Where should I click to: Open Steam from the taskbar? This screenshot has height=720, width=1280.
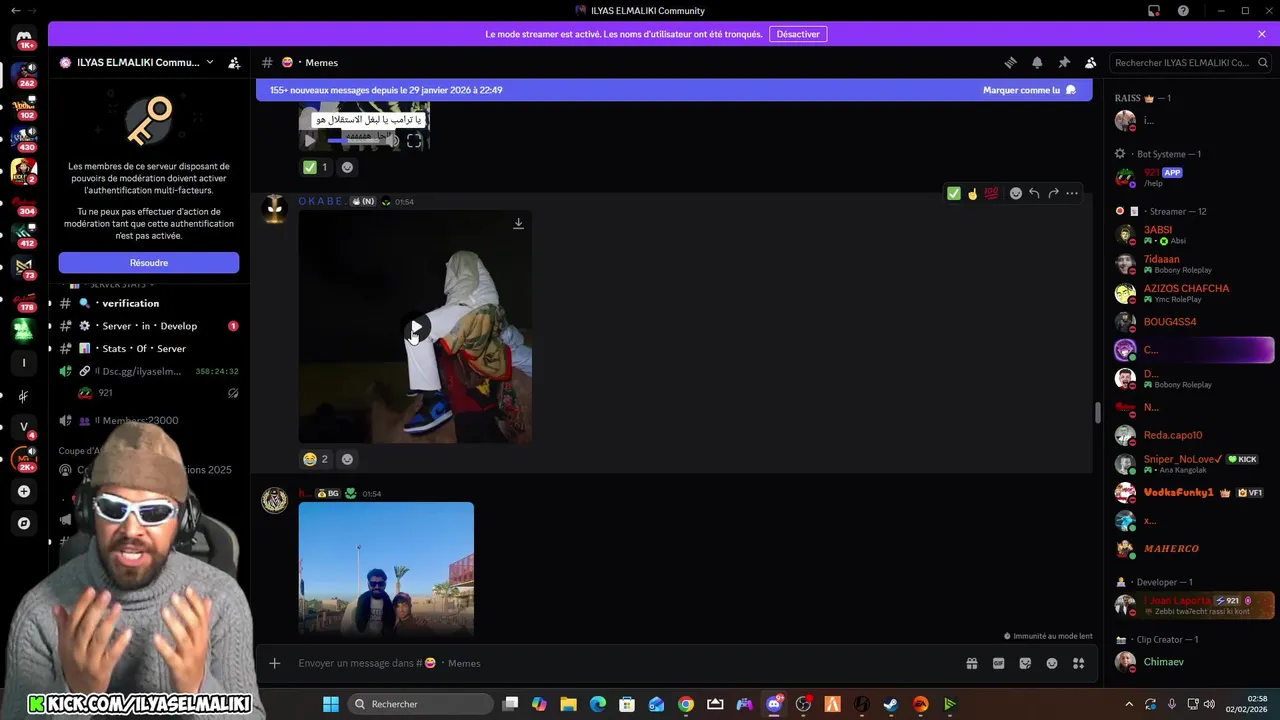890,704
